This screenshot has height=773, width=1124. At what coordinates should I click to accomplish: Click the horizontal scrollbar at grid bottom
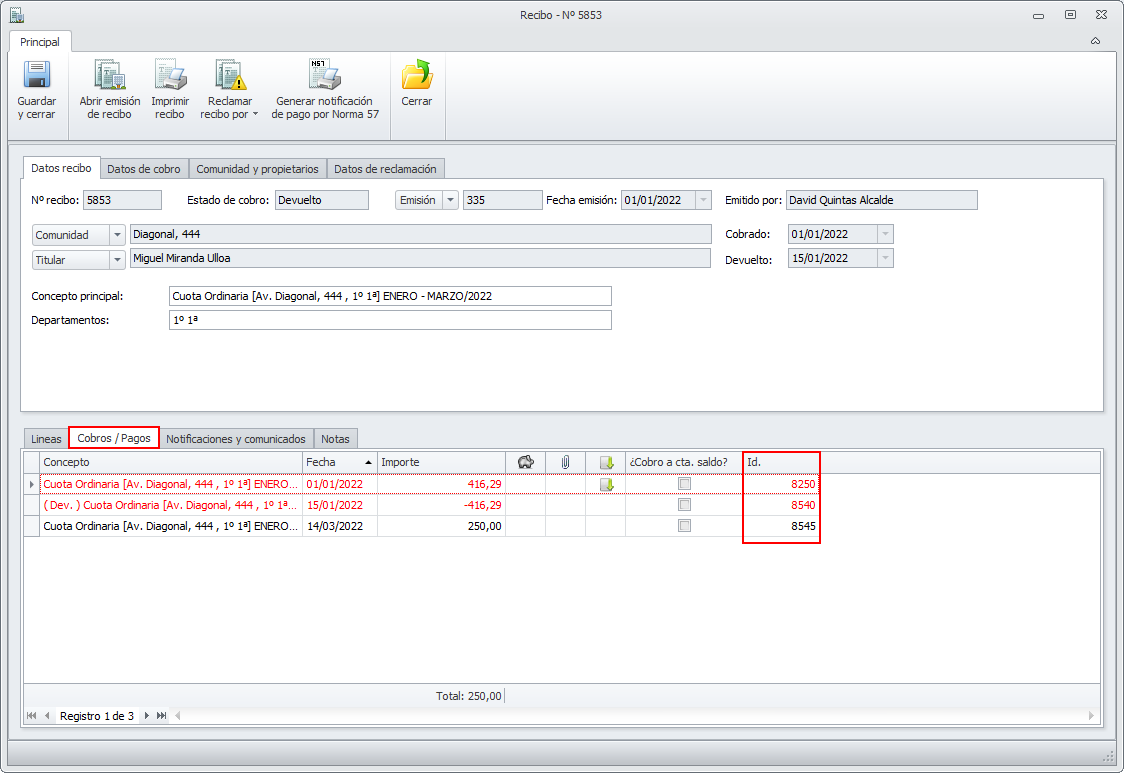[x=630, y=716]
